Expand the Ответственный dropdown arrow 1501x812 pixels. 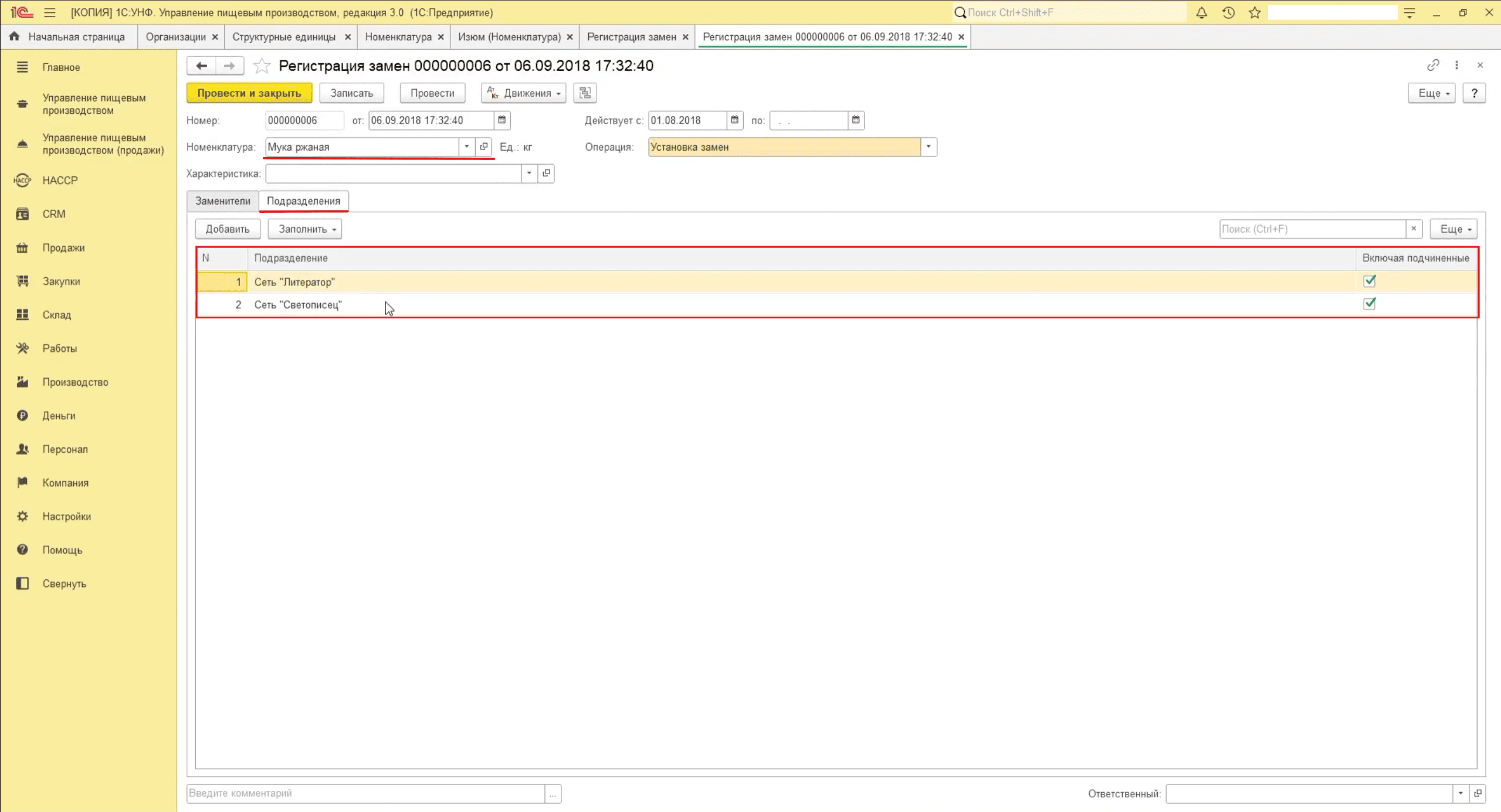point(1461,793)
